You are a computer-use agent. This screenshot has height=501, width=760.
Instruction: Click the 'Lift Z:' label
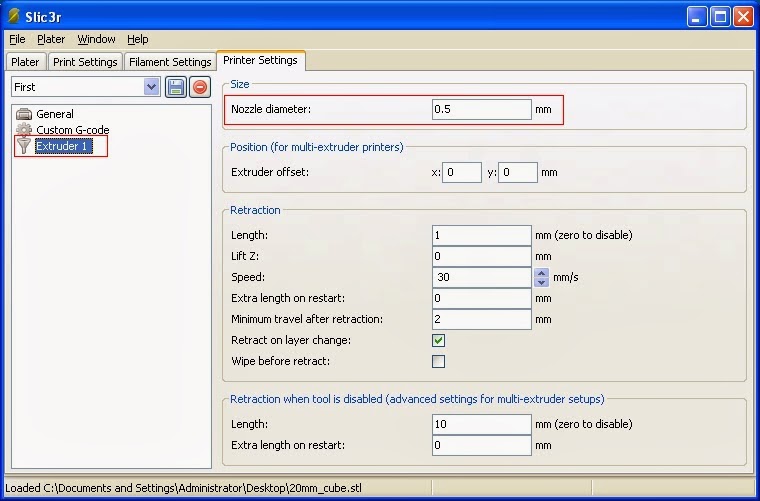pyautogui.click(x=245, y=256)
